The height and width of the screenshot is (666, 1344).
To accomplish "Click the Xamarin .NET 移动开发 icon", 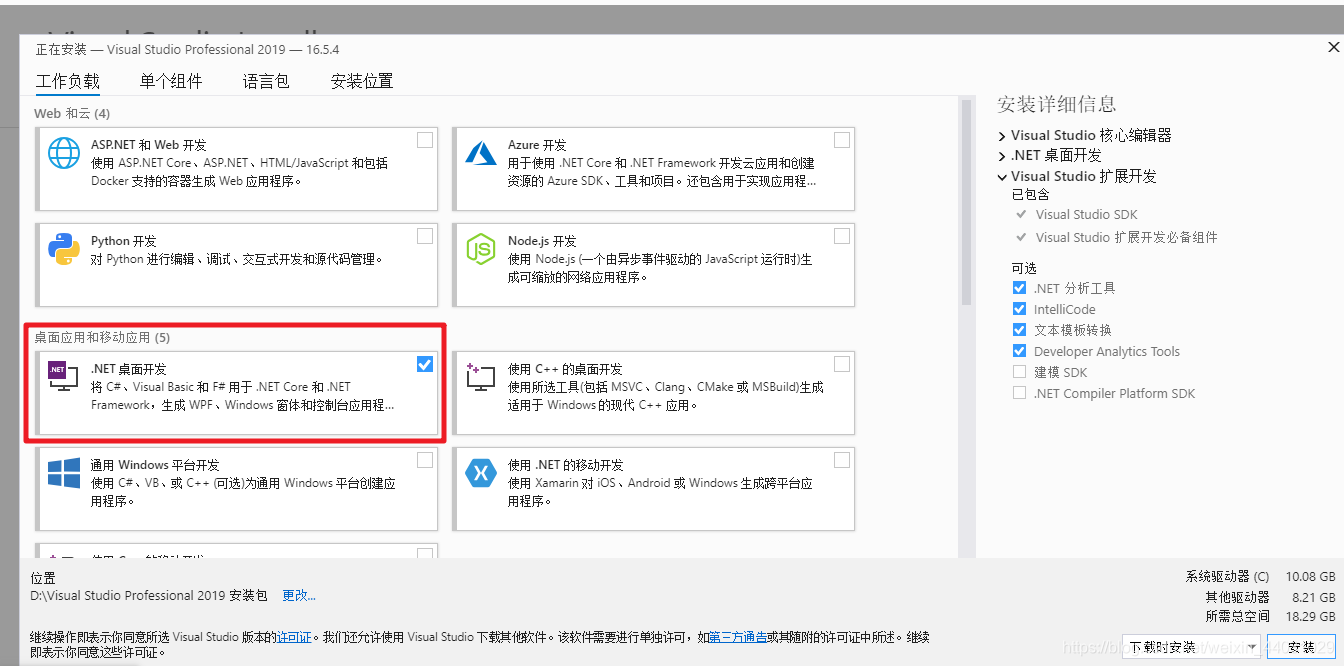I will coord(481,473).
